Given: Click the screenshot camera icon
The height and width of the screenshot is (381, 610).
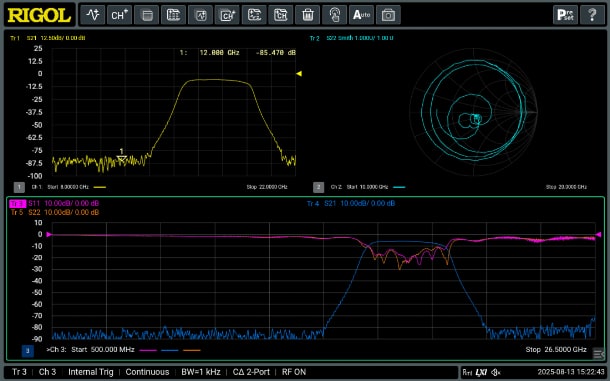Looking at the screenshot, I should point(388,15).
